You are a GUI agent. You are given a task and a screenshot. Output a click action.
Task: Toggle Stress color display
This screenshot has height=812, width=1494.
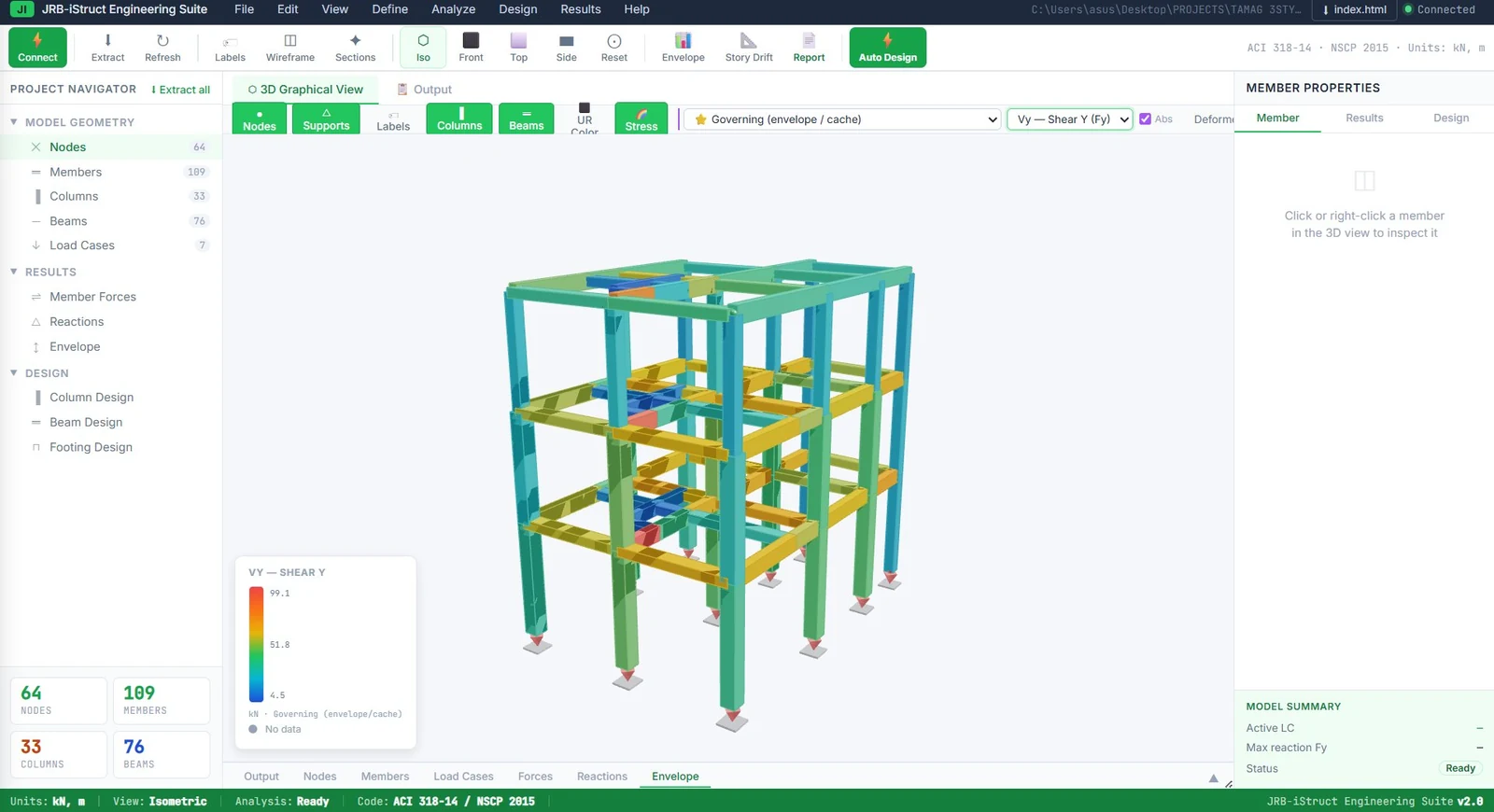click(641, 119)
